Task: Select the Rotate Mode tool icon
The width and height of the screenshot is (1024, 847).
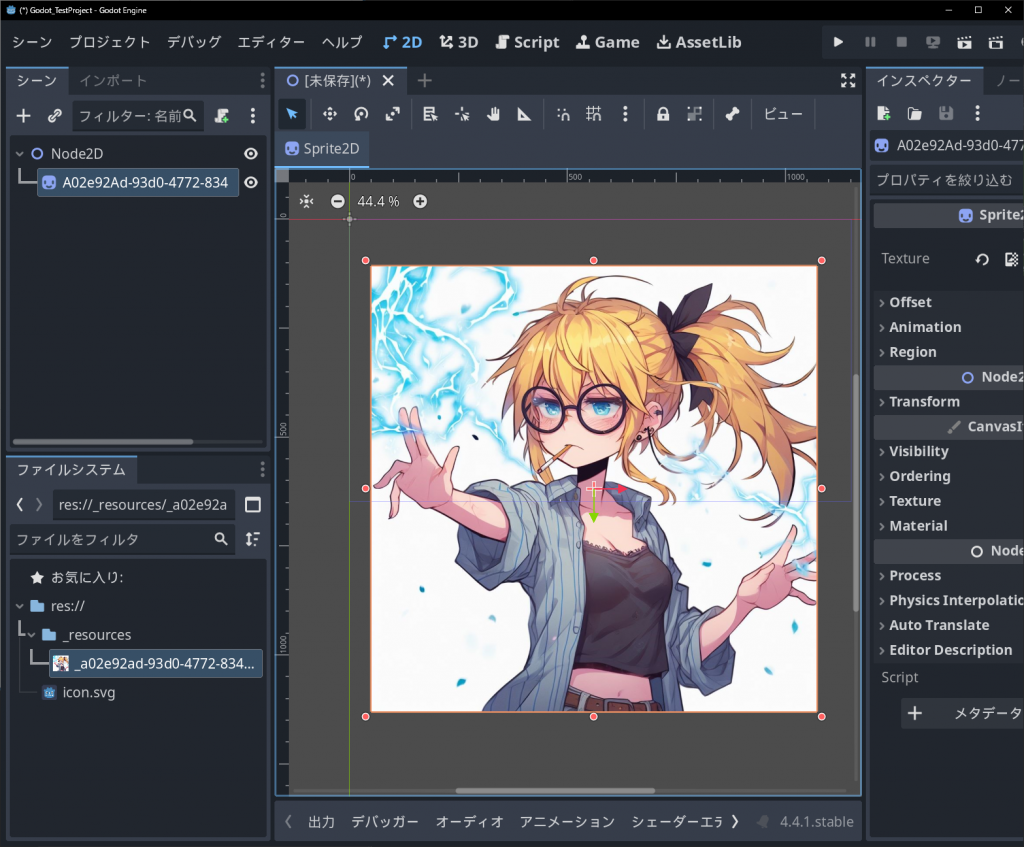Action: coord(361,114)
